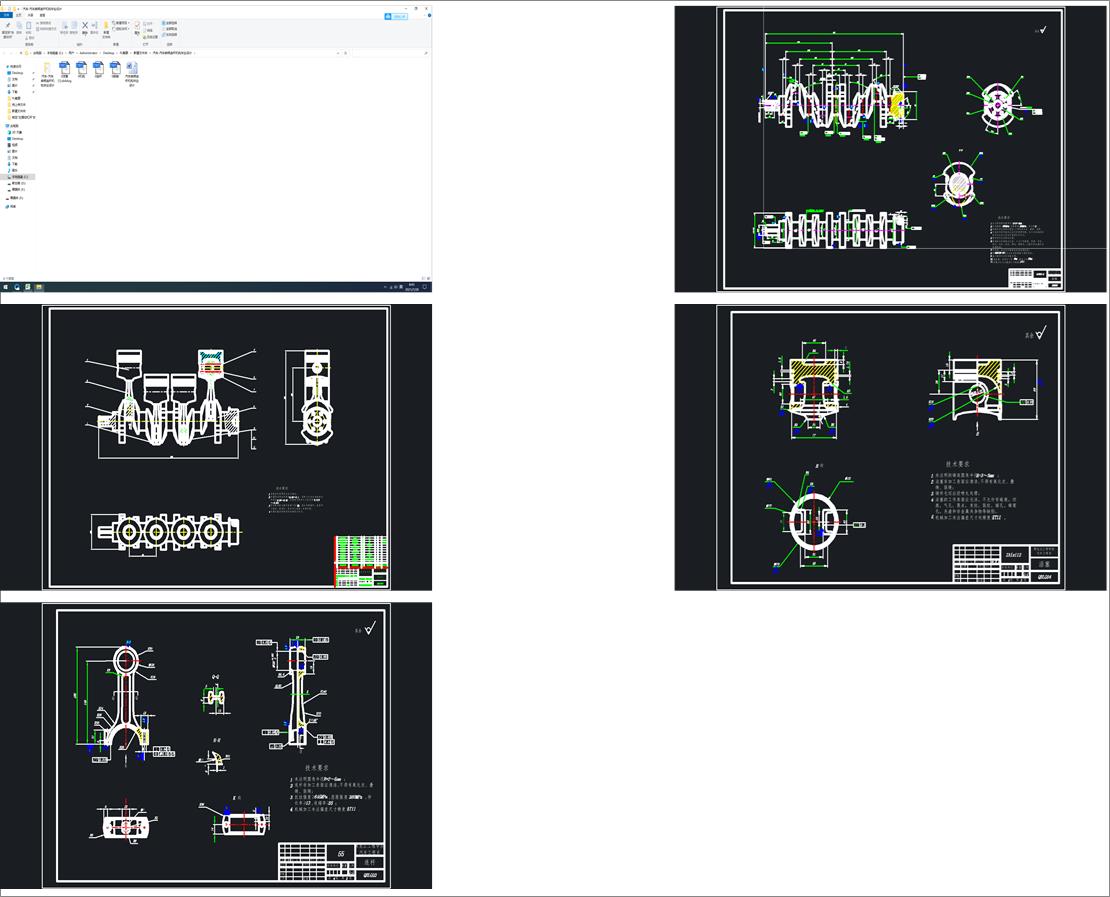Open the blue File tab

point(6,15)
